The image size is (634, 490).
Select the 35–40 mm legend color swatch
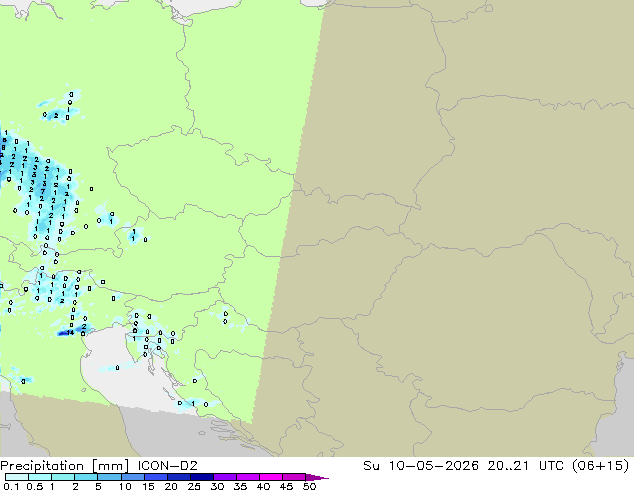coord(247,477)
